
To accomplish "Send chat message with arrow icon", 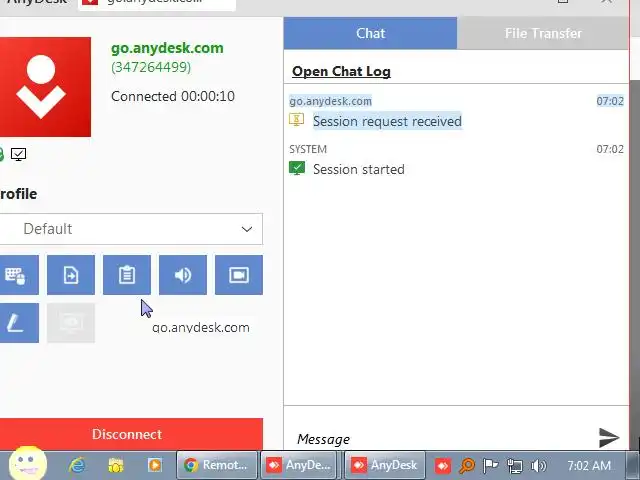I will click(x=609, y=437).
